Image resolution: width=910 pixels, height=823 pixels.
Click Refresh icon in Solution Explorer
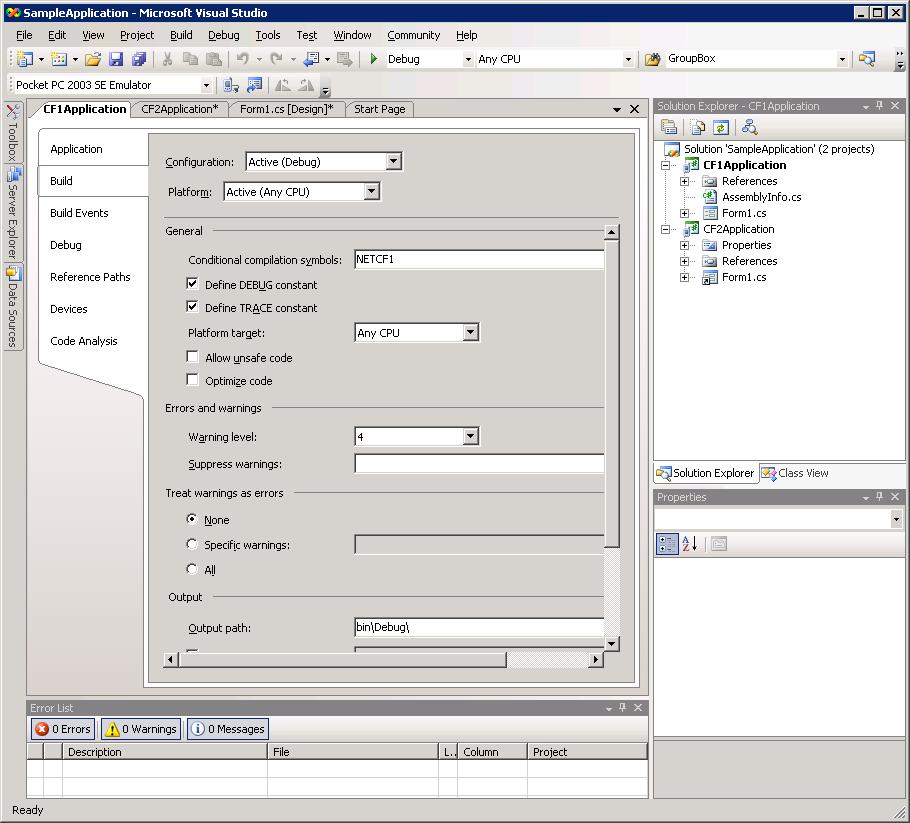[720, 127]
